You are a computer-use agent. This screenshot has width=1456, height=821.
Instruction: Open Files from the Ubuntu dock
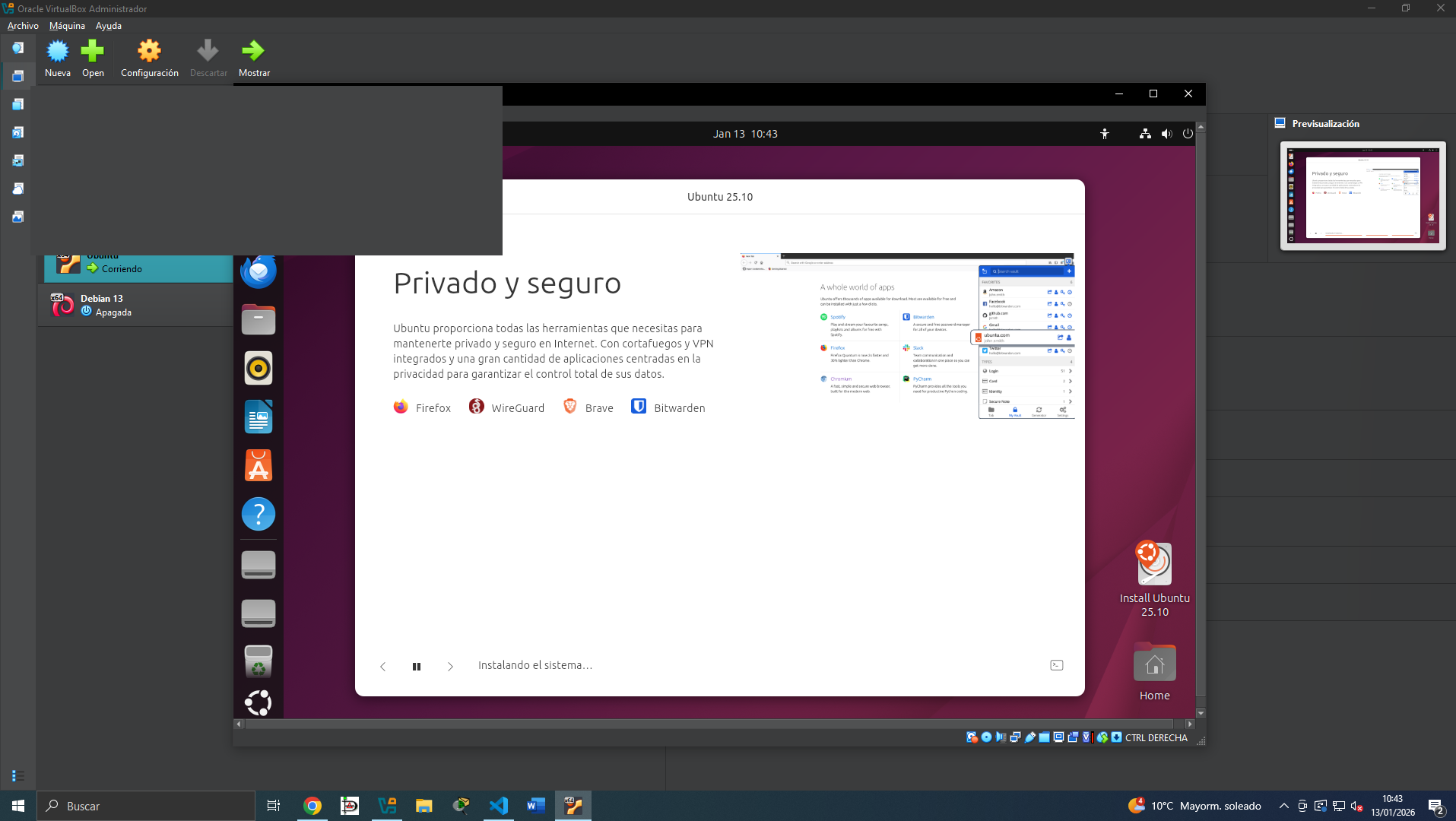coord(259,319)
